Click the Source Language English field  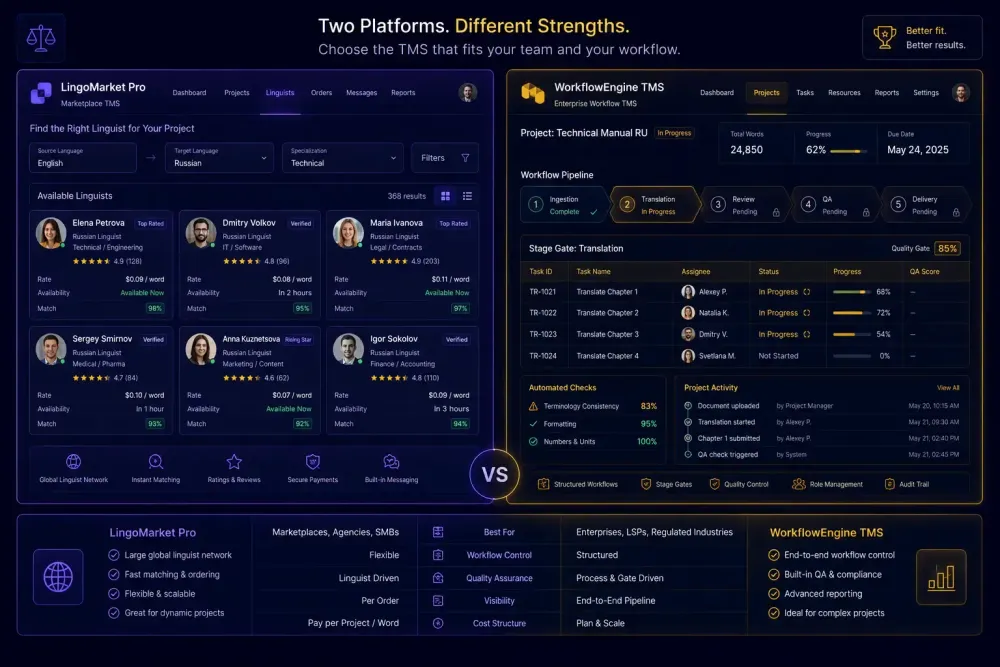pyautogui.click(x=83, y=158)
